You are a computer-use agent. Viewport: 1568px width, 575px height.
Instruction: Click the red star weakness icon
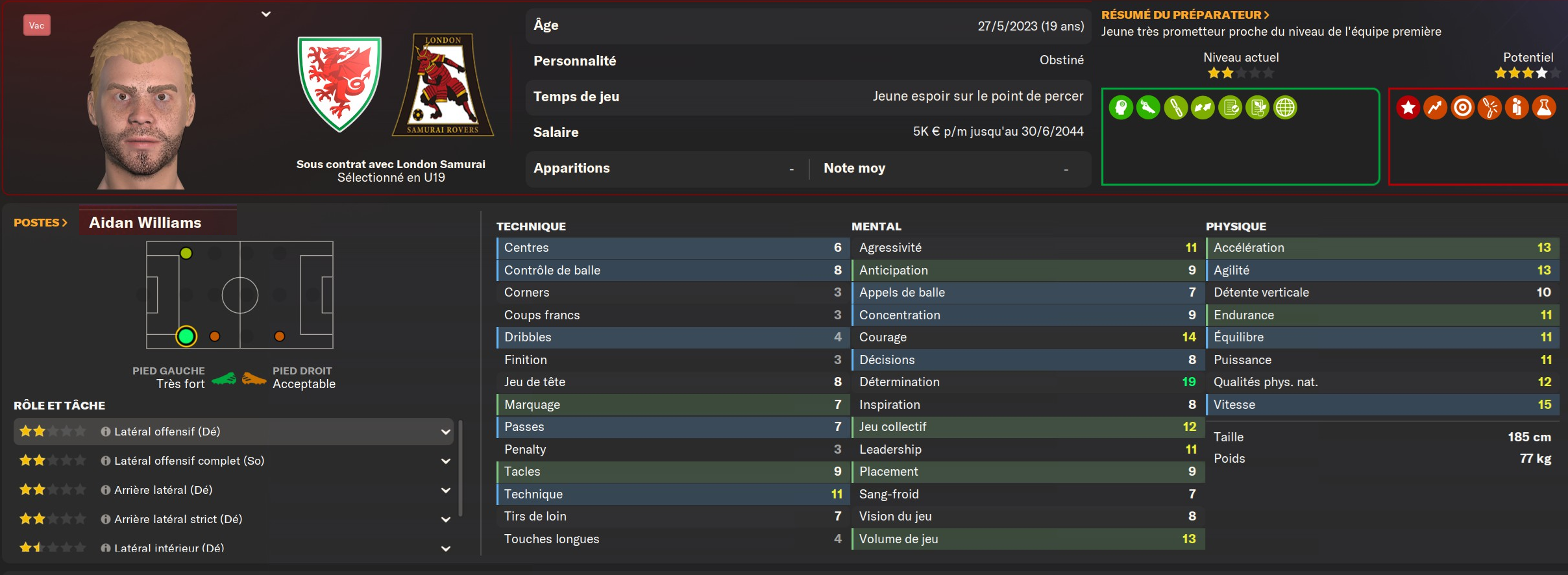point(1408,108)
